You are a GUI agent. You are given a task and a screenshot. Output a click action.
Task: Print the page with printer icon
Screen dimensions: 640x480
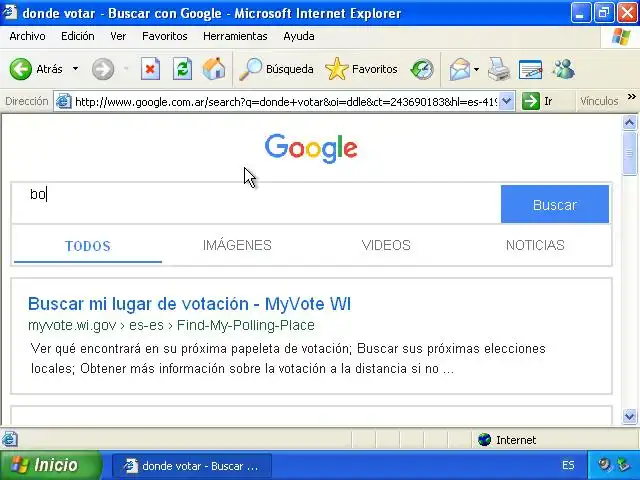[499, 69]
